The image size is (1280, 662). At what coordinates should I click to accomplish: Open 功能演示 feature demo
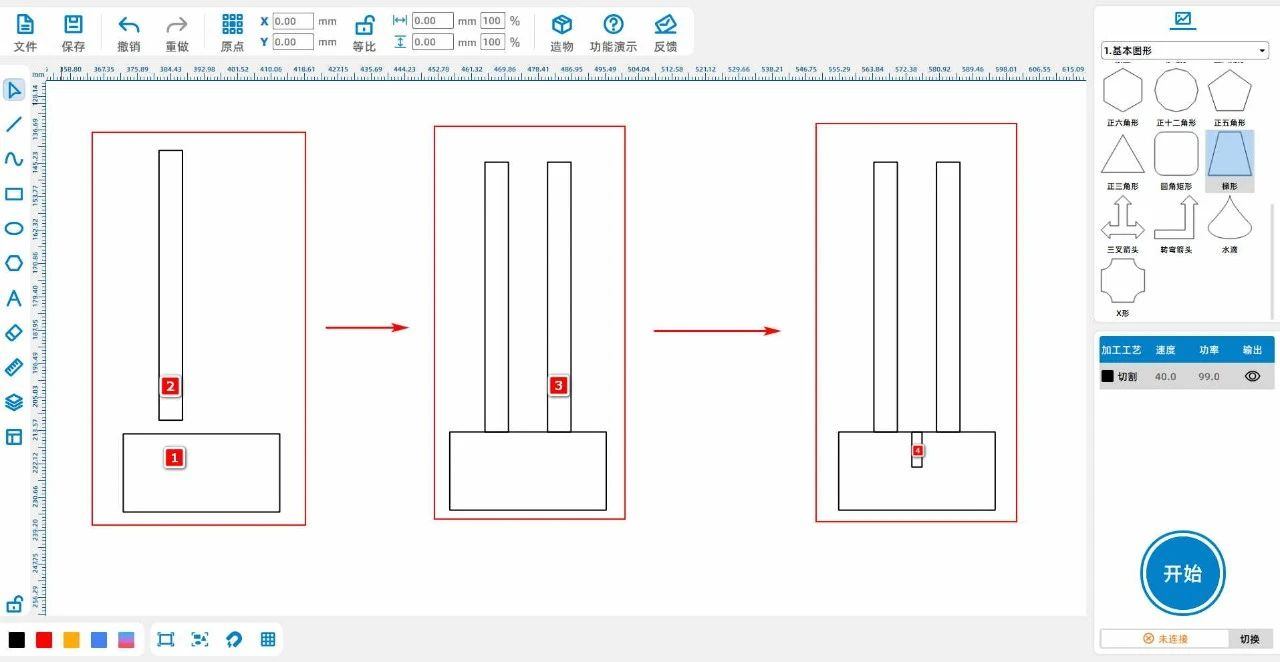tap(613, 32)
